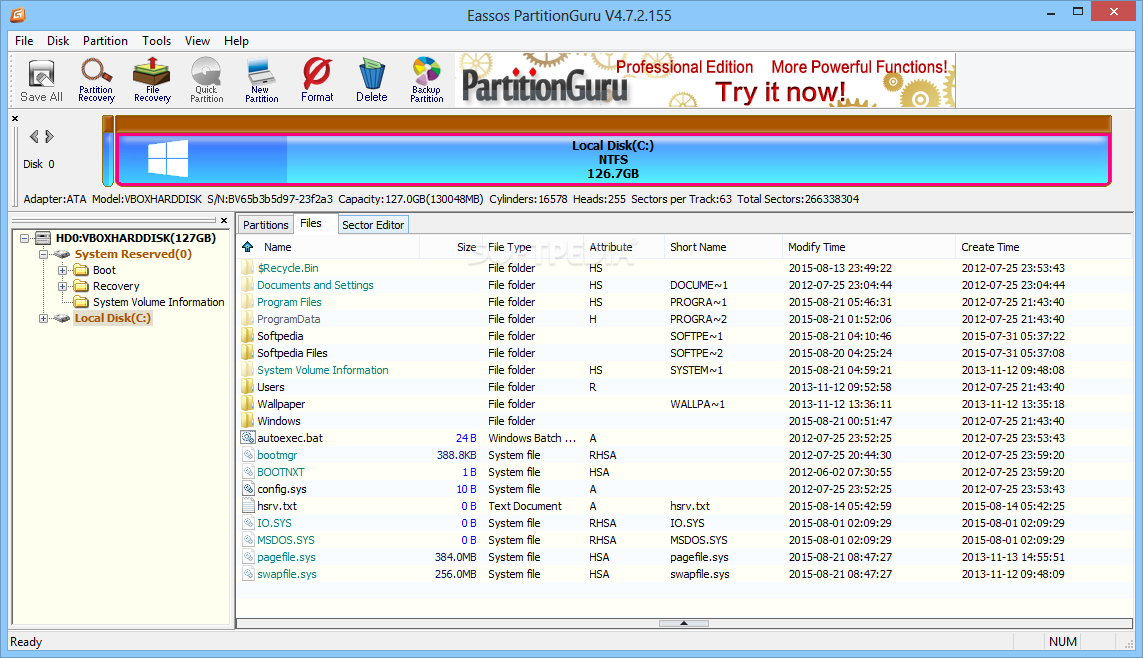Viewport: 1143px width, 658px height.
Task: Select System Volume Information in the tree
Action: click(x=158, y=302)
